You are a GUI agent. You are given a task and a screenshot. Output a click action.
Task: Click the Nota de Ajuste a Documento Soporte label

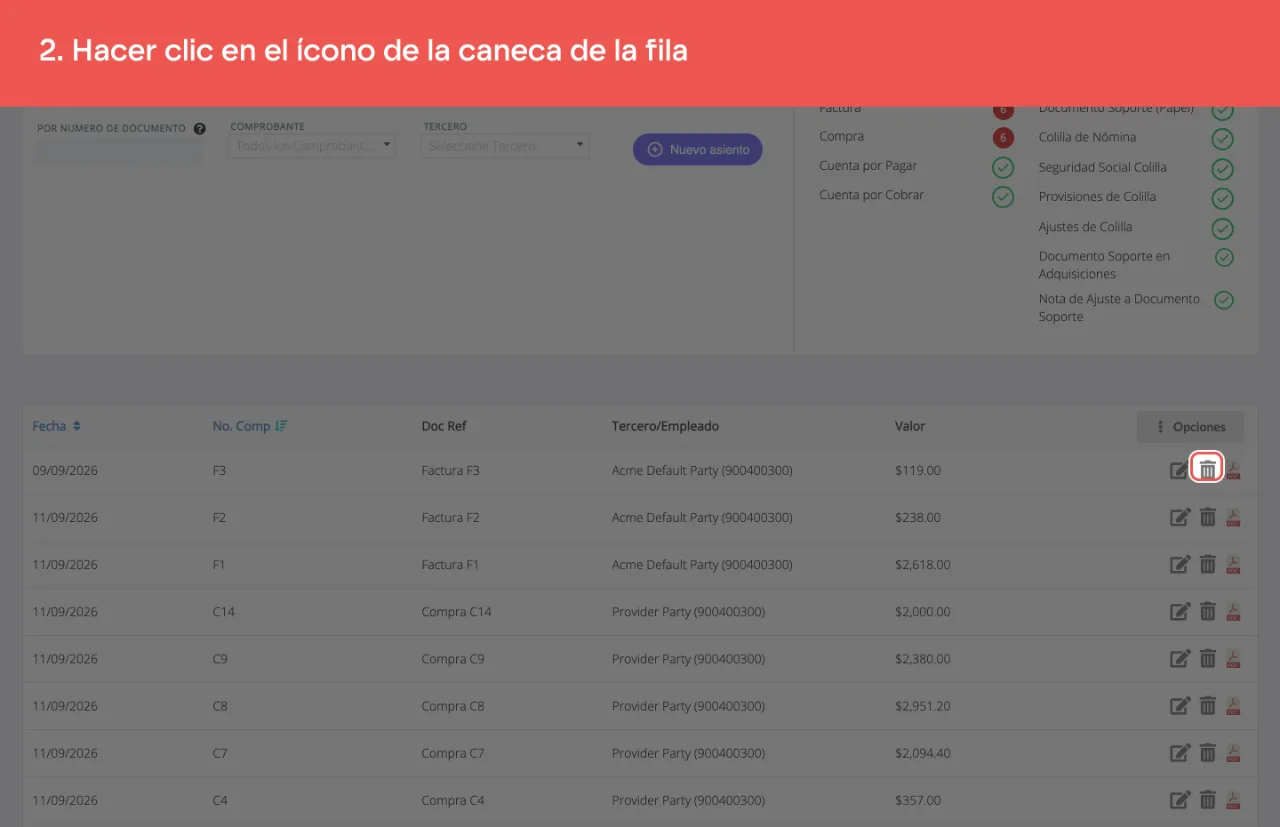pos(1119,308)
